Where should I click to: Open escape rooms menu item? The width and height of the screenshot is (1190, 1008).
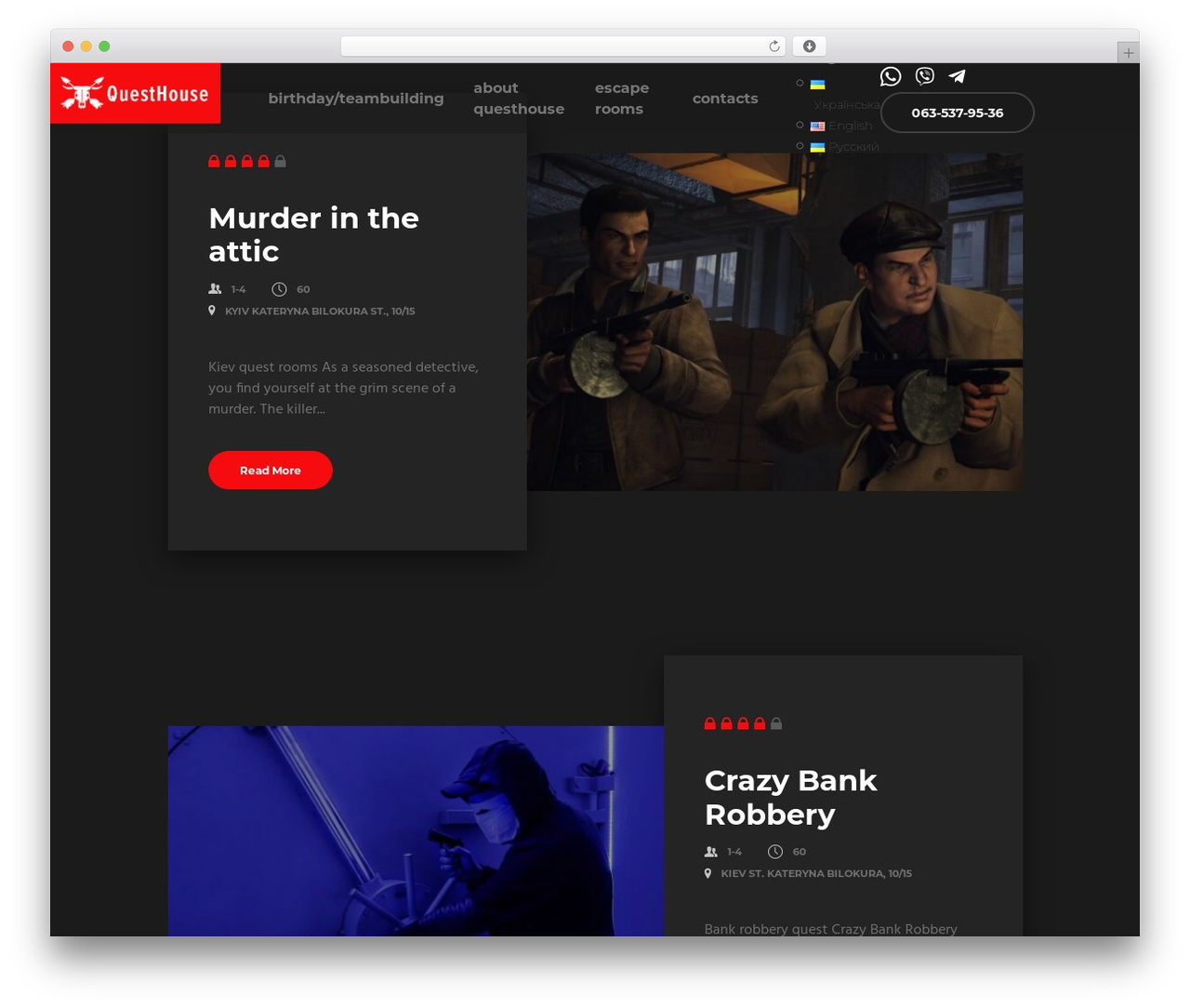point(622,99)
